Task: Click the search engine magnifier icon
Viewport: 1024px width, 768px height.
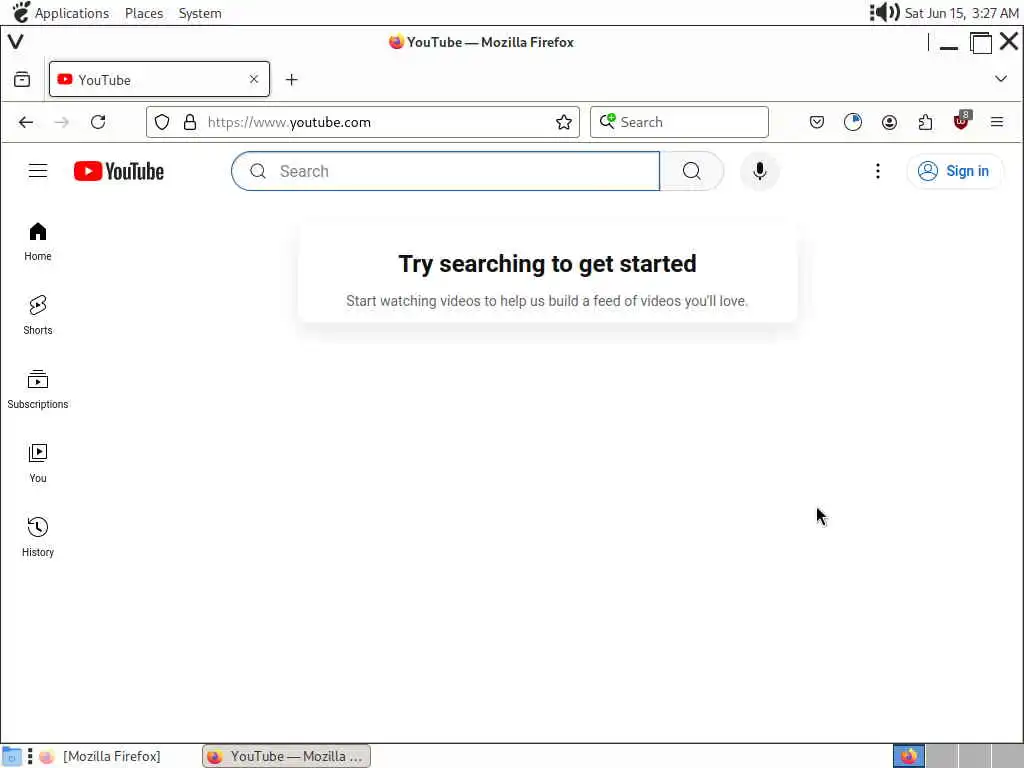Action: tap(607, 121)
